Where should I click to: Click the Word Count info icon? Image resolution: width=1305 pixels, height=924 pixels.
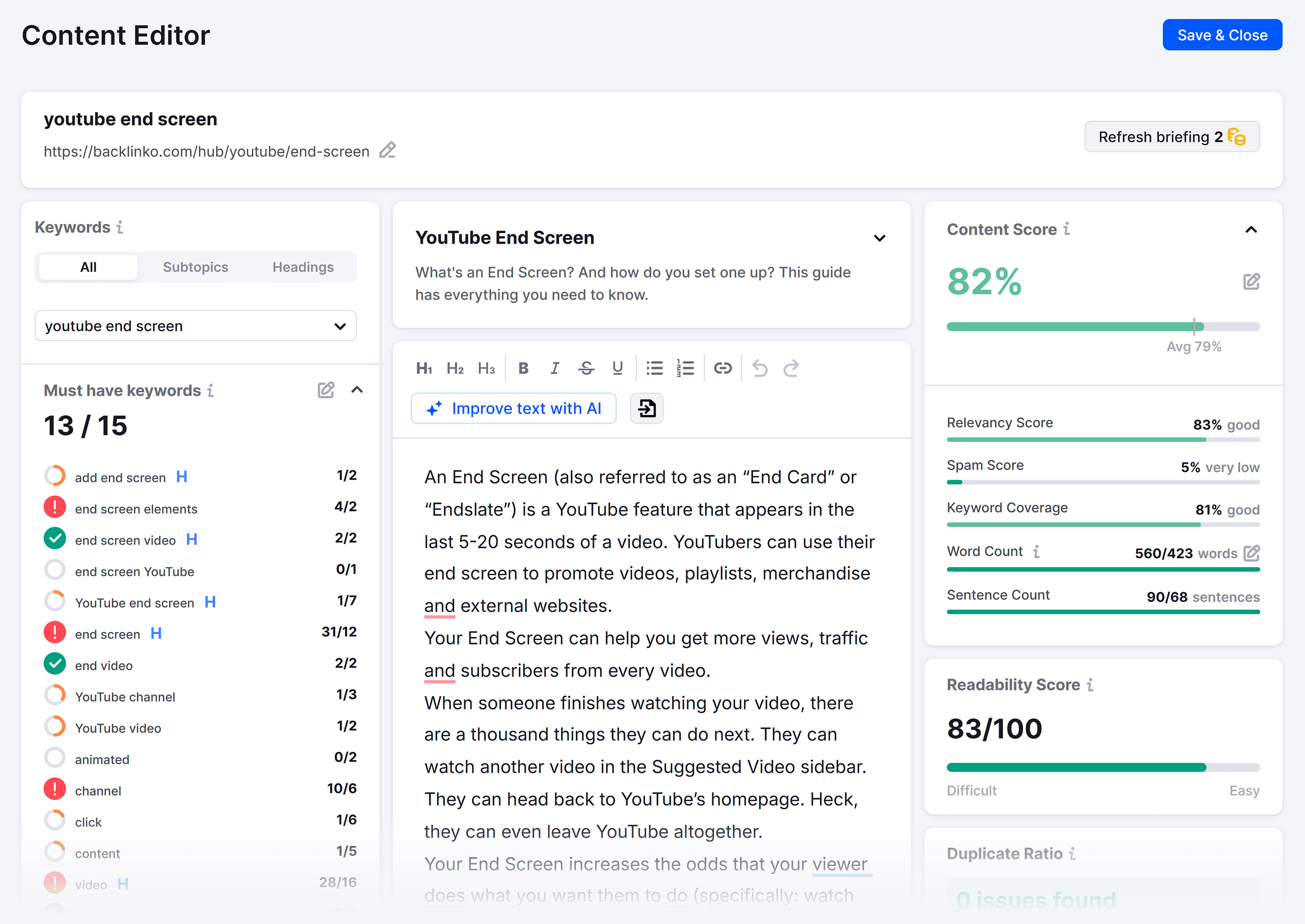[x=1036, y=551]
